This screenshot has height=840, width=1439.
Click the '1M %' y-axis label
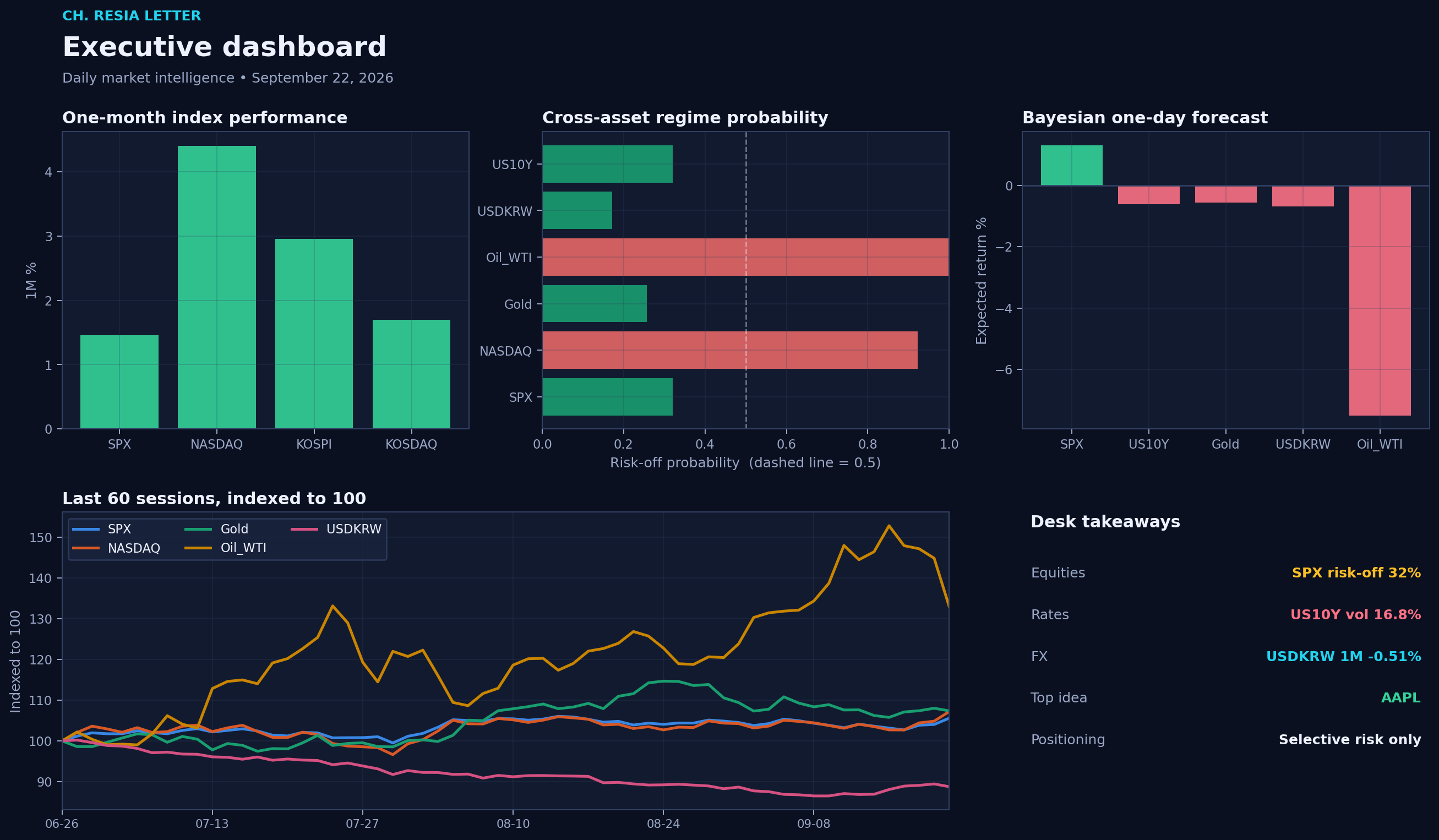[31, 280]
